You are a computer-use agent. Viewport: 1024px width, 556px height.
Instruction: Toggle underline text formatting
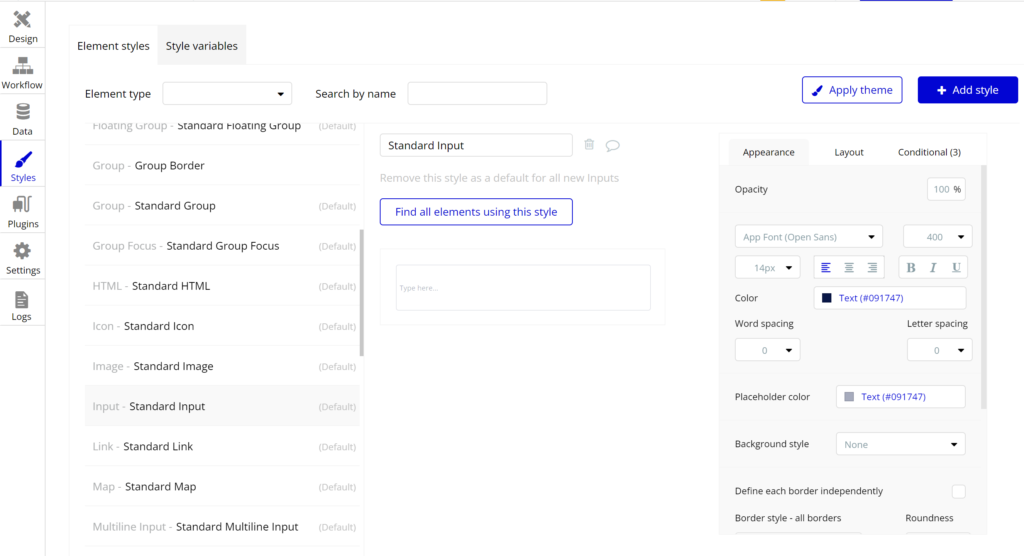956,267
